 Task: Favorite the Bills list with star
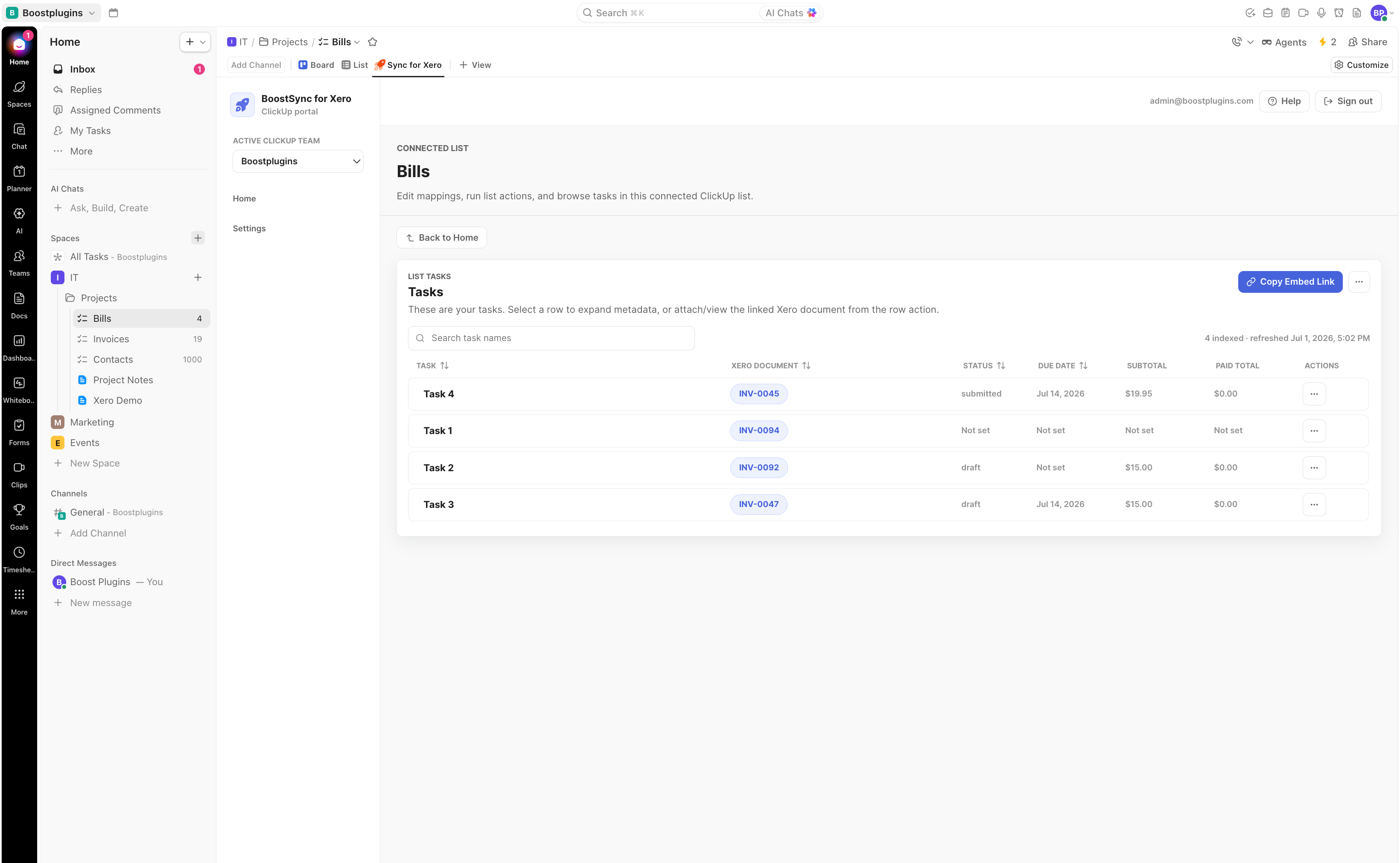pos(373,42)
